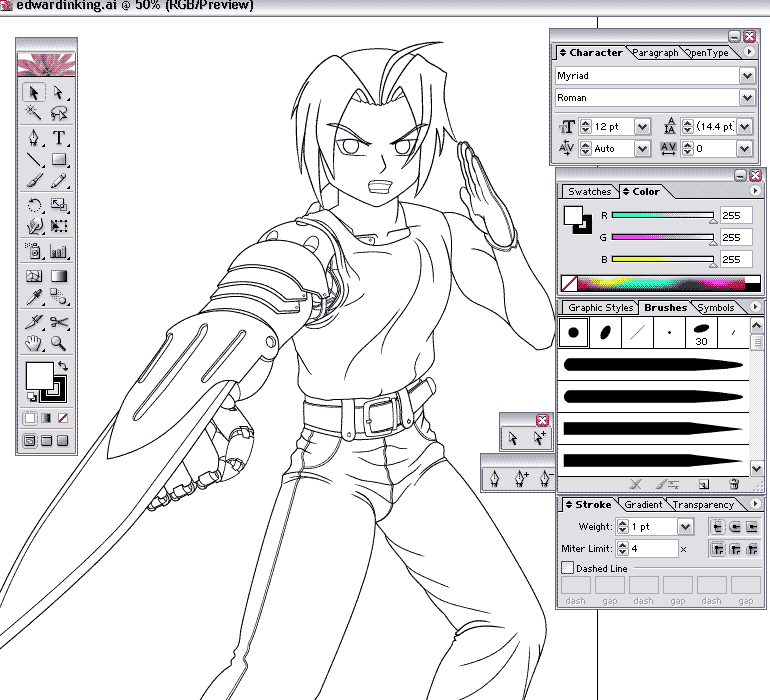Image resolution: width=770 pixels, height=700 pixels.
Task: Select the Gradient tool in toolbox
Action: point(59,276)
